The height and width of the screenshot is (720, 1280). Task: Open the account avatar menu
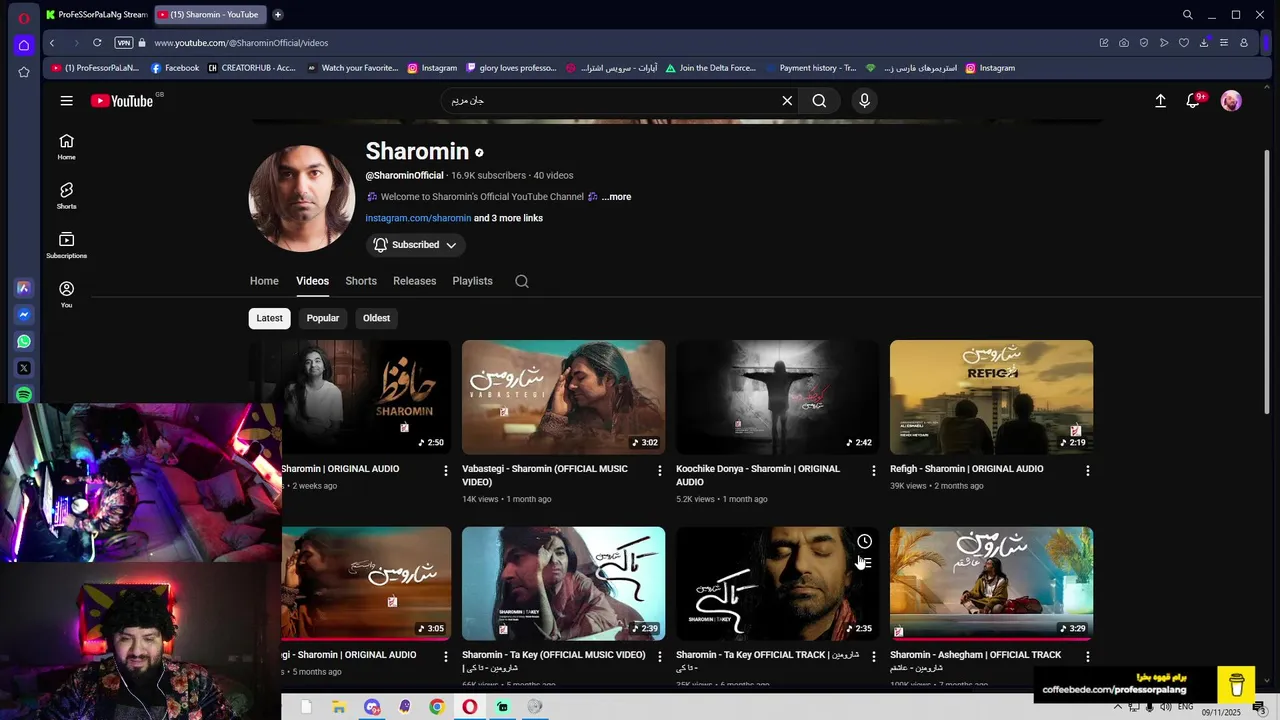click(x=1231, y=101)
